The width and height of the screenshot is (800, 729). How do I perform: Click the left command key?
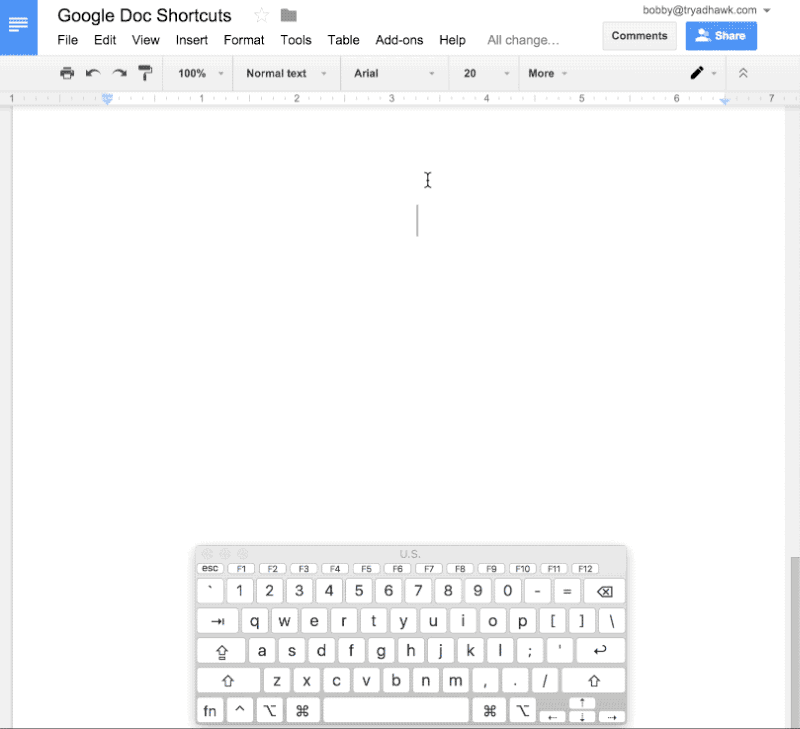pyautogui.click(x=302, y=711)
